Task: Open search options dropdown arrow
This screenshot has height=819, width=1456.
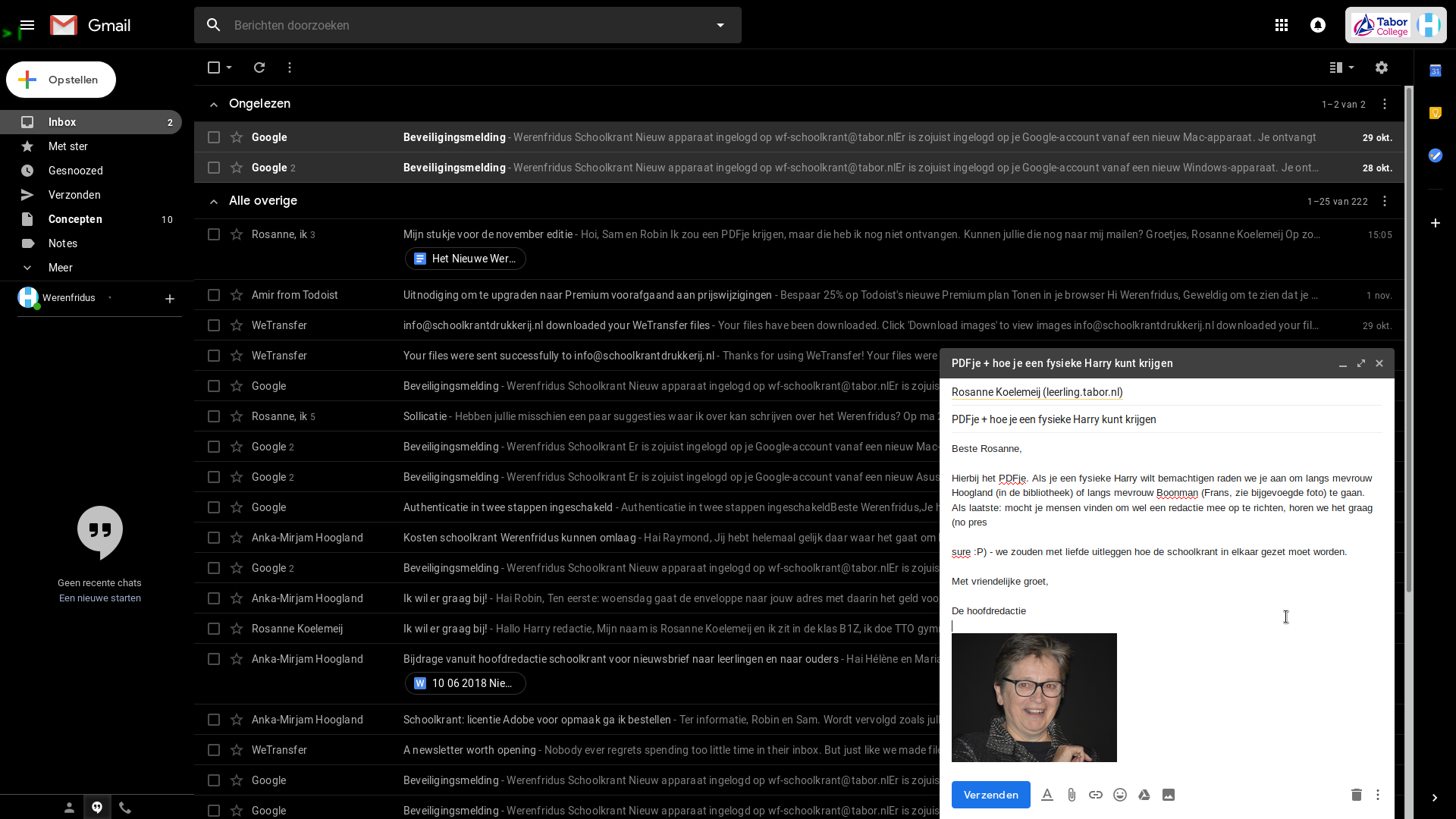Action: coord(720,25)
